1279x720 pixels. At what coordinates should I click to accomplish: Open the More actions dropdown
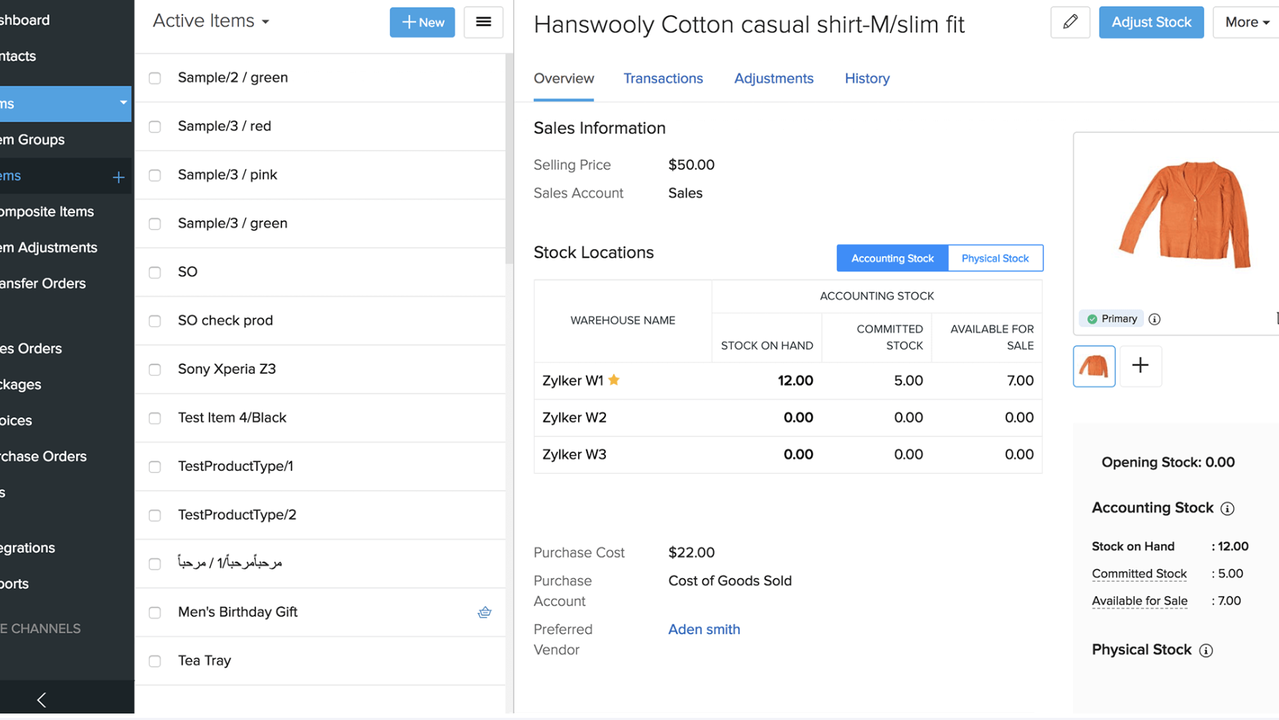[x=1246, y=22]
